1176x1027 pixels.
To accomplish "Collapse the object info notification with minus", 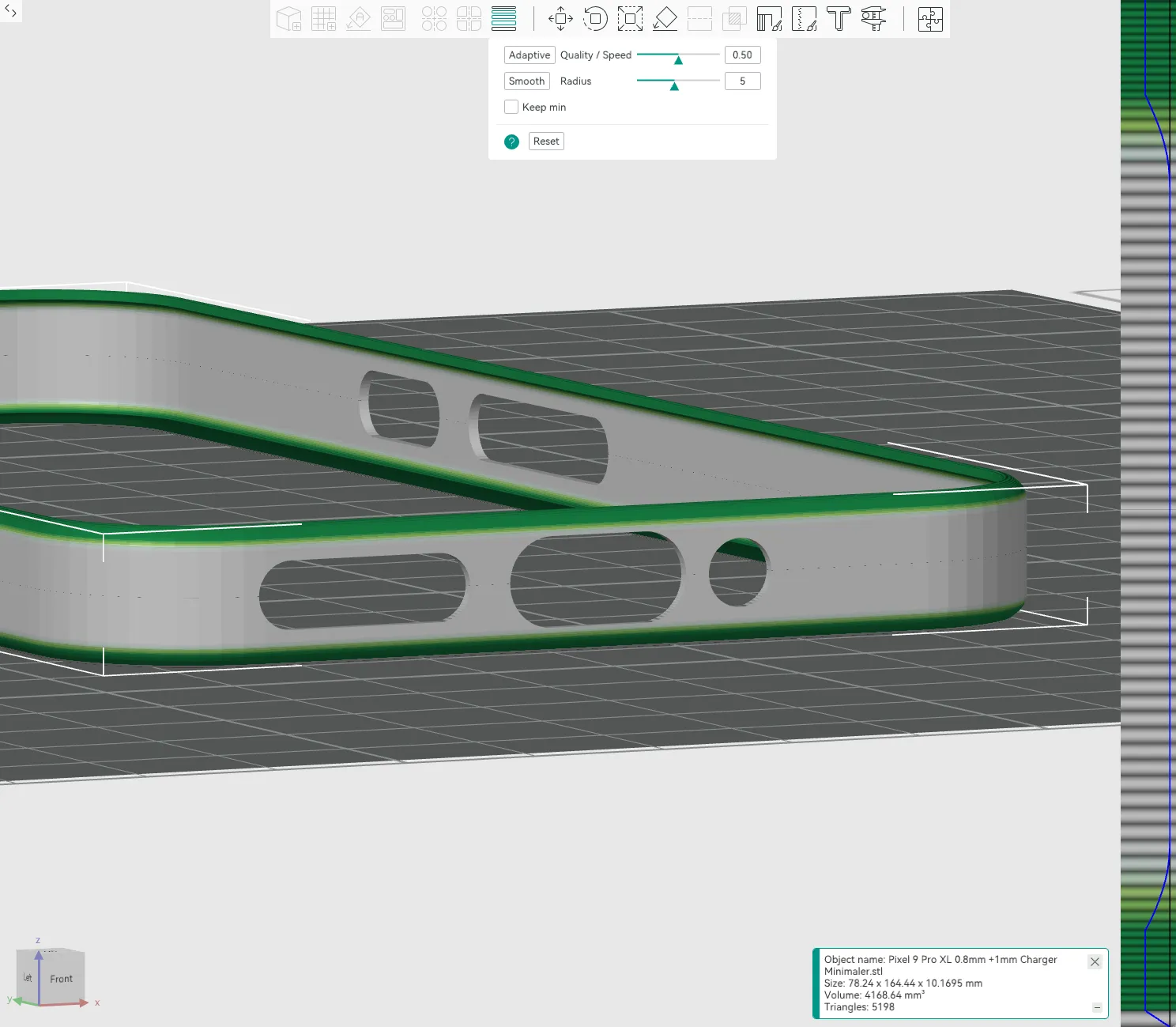I will [x=1097, y=1007].
